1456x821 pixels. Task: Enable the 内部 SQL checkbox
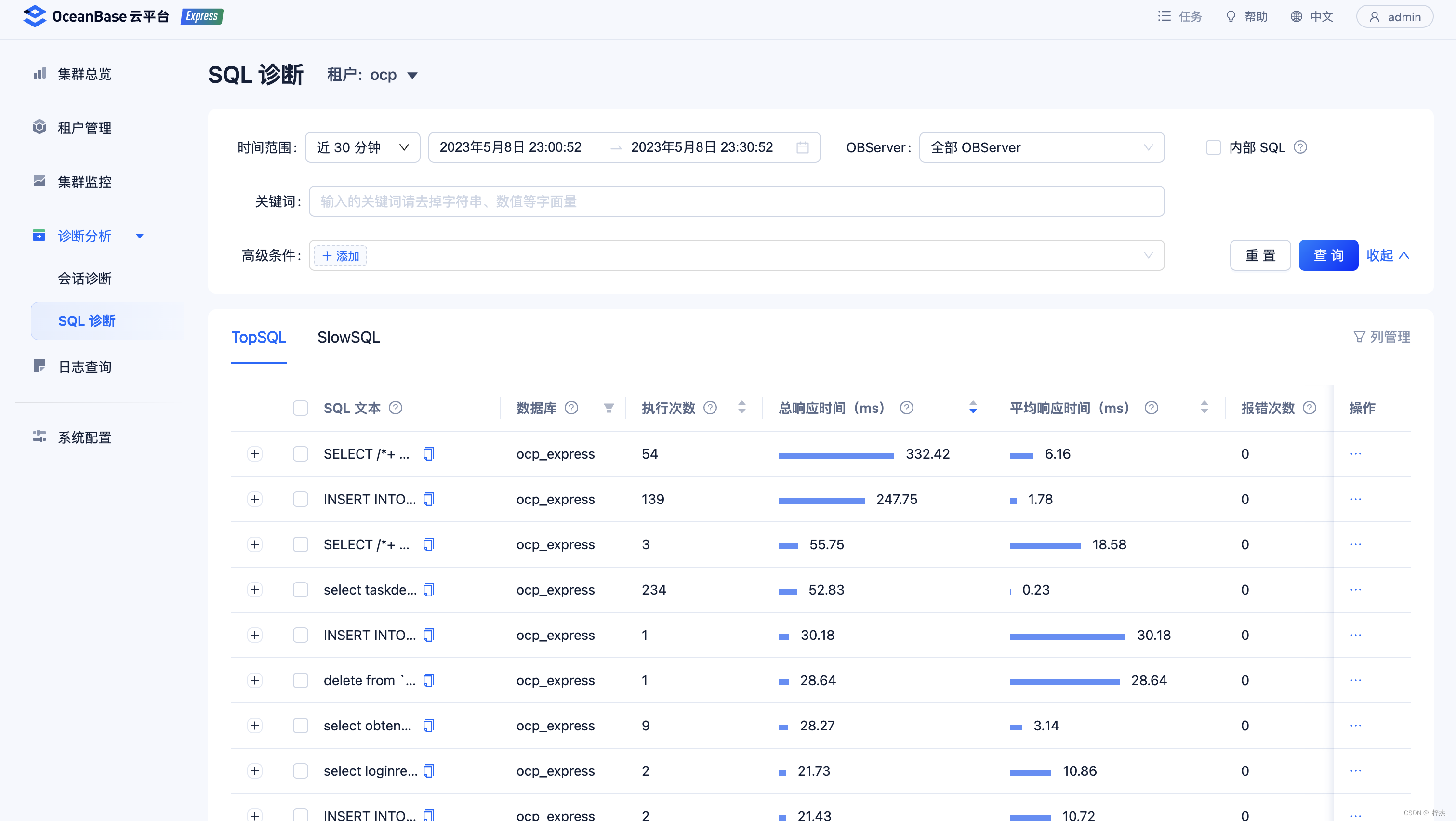[1213, 147]
